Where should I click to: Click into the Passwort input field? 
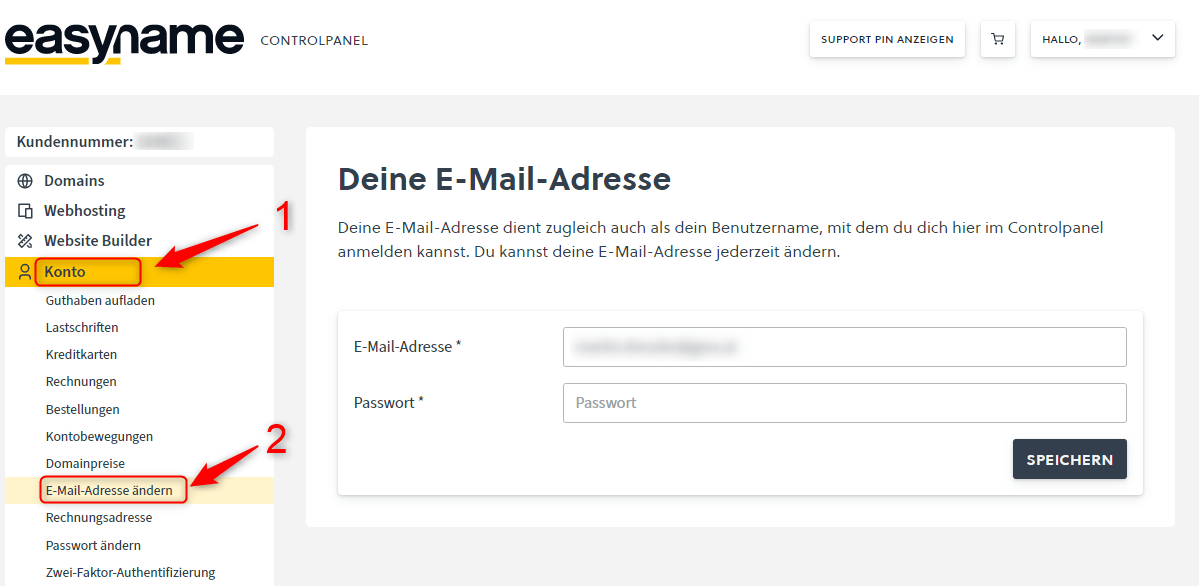[844, 402]
